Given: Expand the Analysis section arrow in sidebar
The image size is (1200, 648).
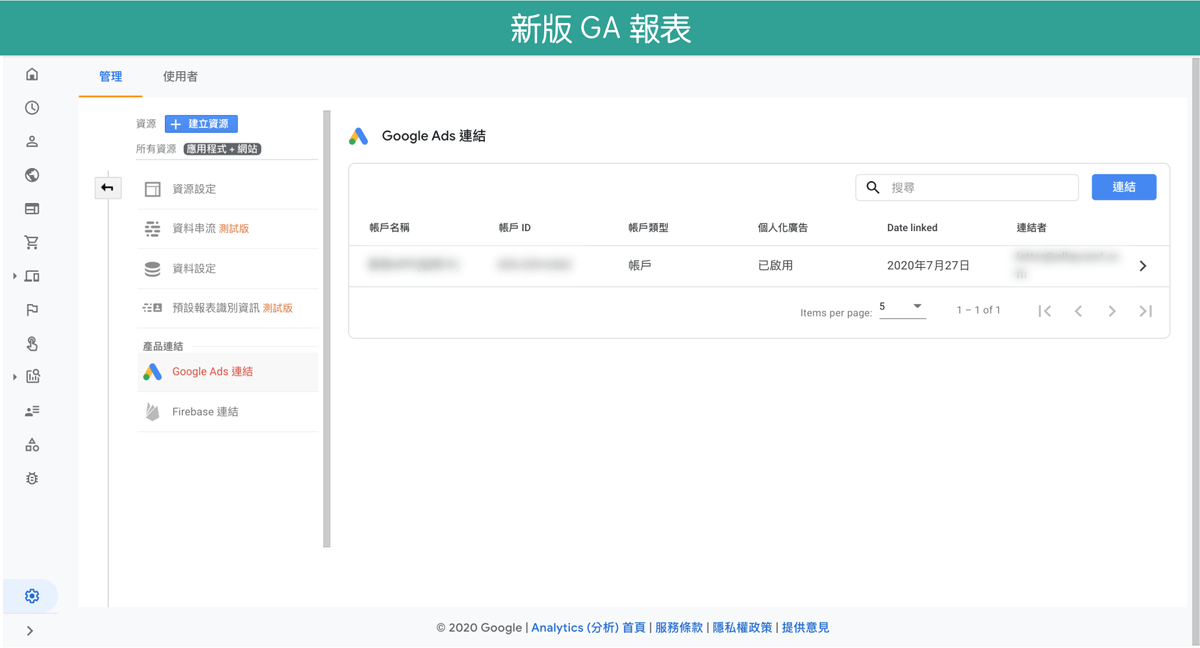Looking at the screenshot, I should coord(15,377).
